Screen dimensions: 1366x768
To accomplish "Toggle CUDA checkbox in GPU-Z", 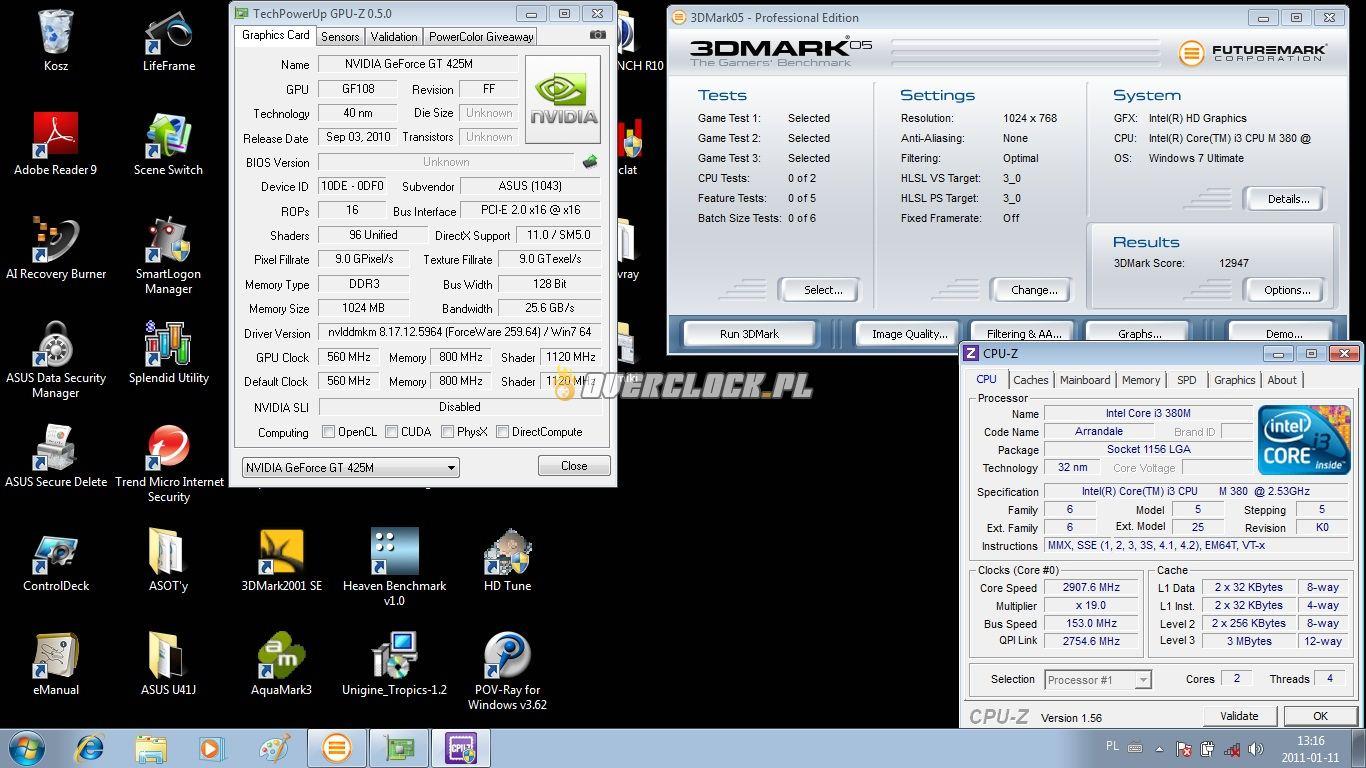I will 392,432.
